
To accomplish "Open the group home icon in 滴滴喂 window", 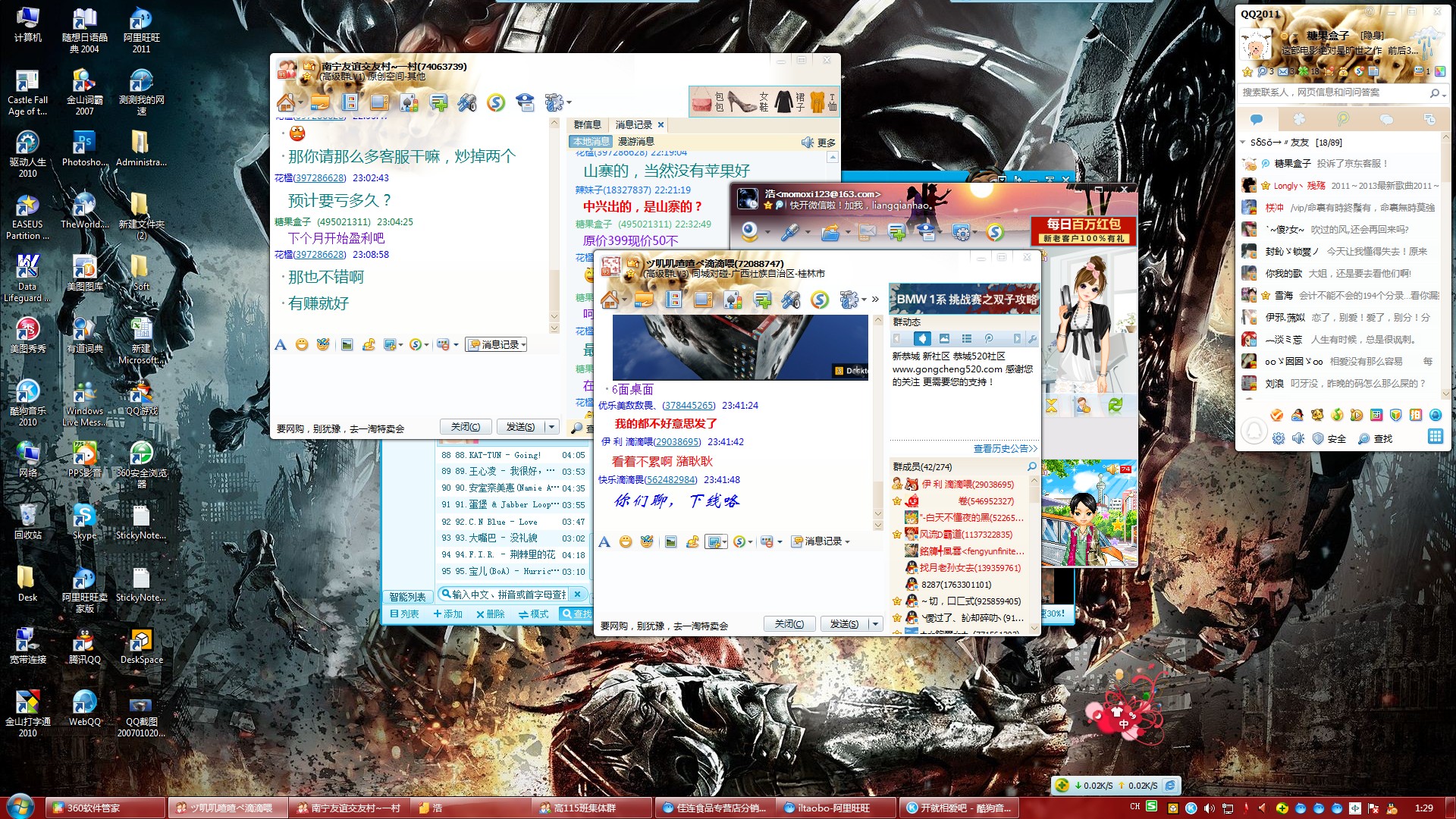I will (x=610, y=300).
